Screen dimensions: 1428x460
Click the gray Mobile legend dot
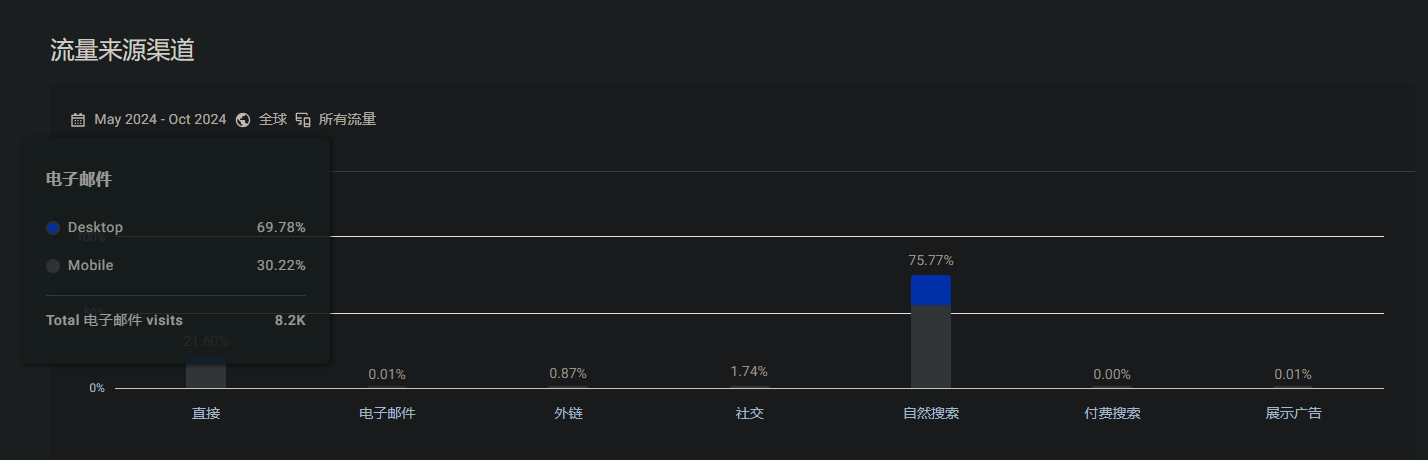point(53,266)
